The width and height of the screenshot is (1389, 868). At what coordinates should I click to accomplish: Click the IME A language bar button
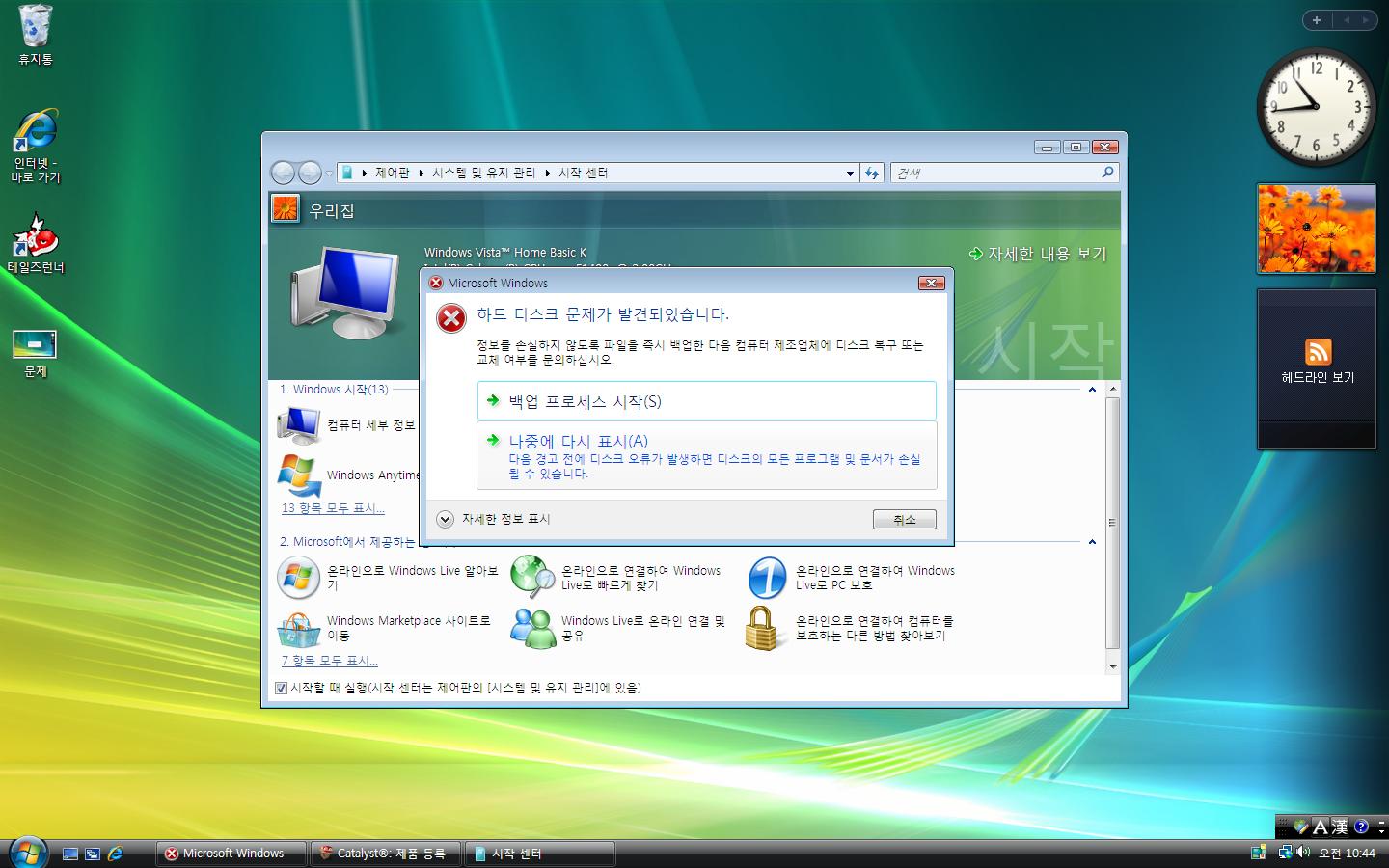tap(1321, 827)
